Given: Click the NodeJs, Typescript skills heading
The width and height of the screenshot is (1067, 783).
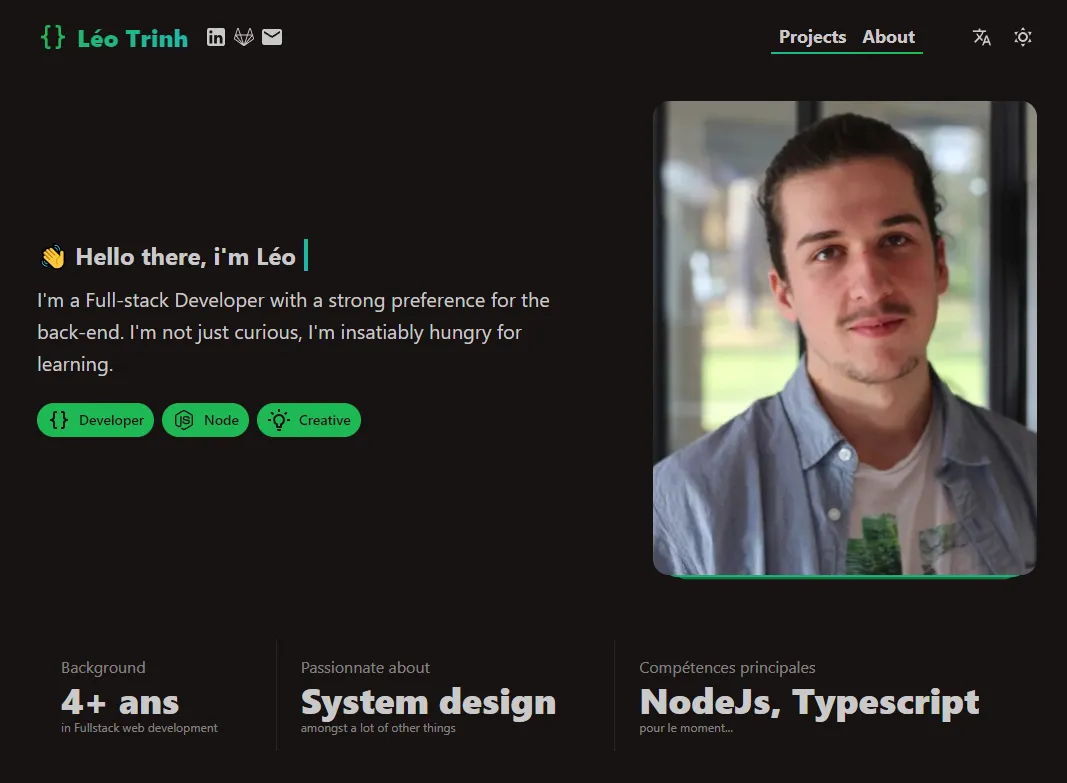Looking at the screenshot, I should pyautogui.click(x=809, y=702).
